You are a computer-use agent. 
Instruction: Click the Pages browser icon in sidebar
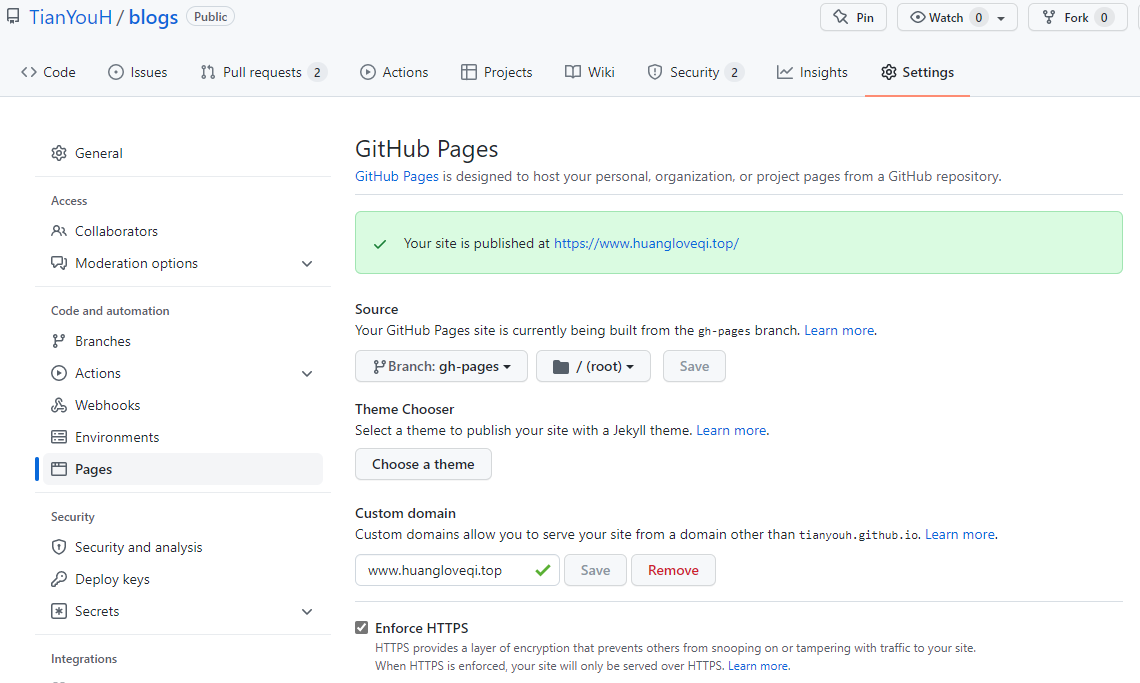point(59,469)
